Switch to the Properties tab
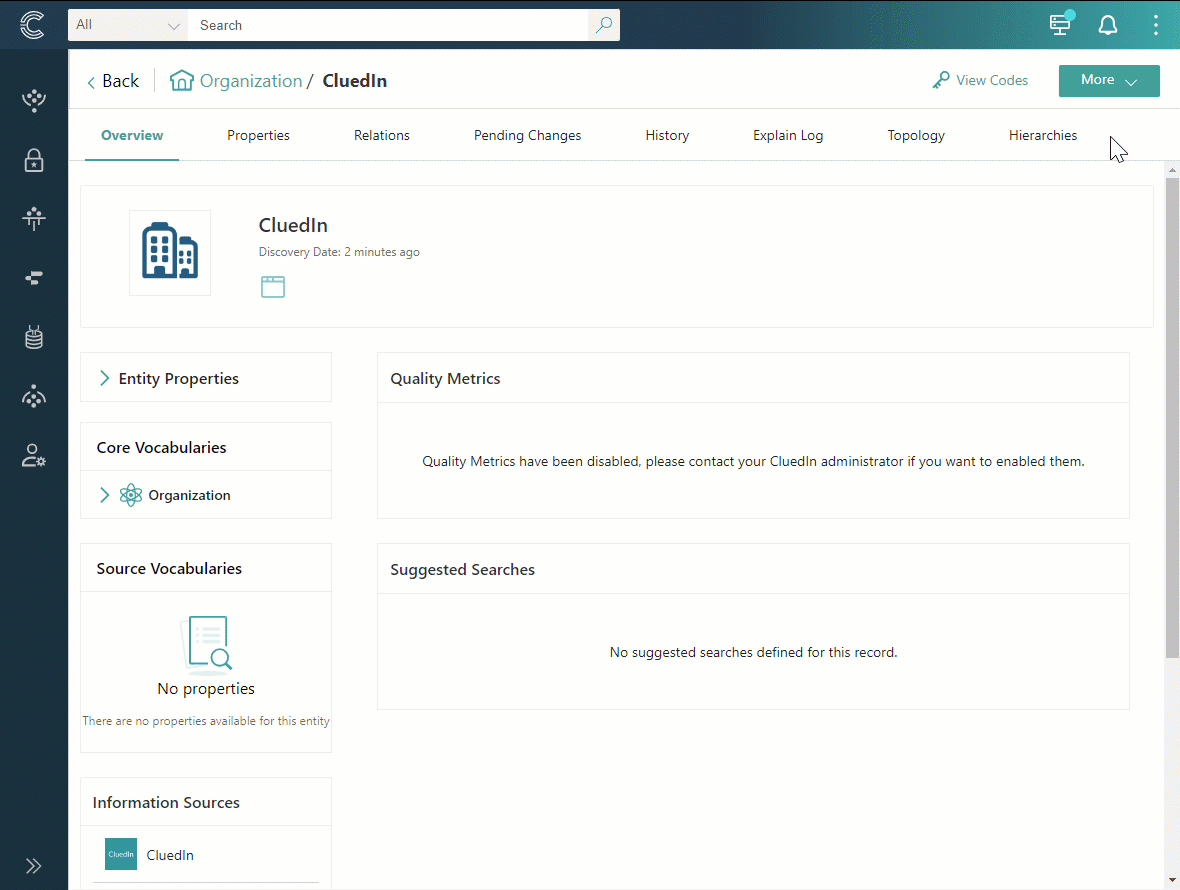The image size is (1180, 890). pos(258,135)
